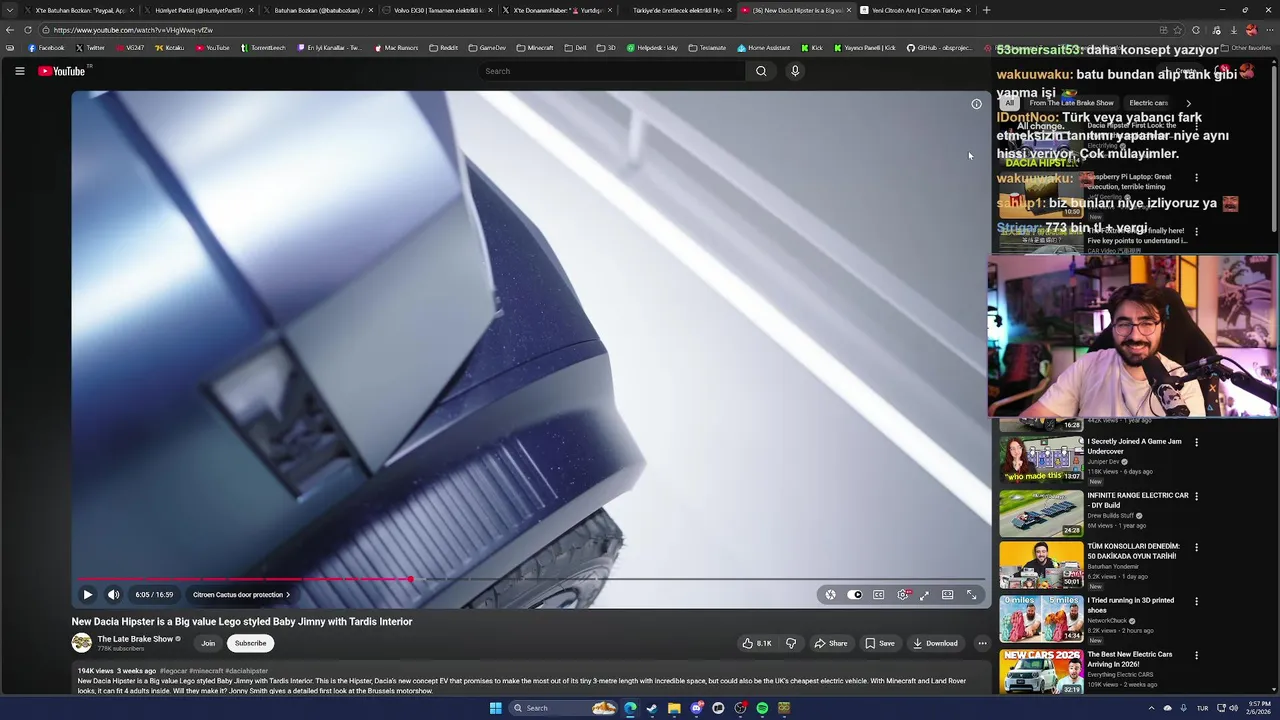Screen dimensions: 1280x720
Task: Open the player settings gear
Action: click(x=903, y=595)
